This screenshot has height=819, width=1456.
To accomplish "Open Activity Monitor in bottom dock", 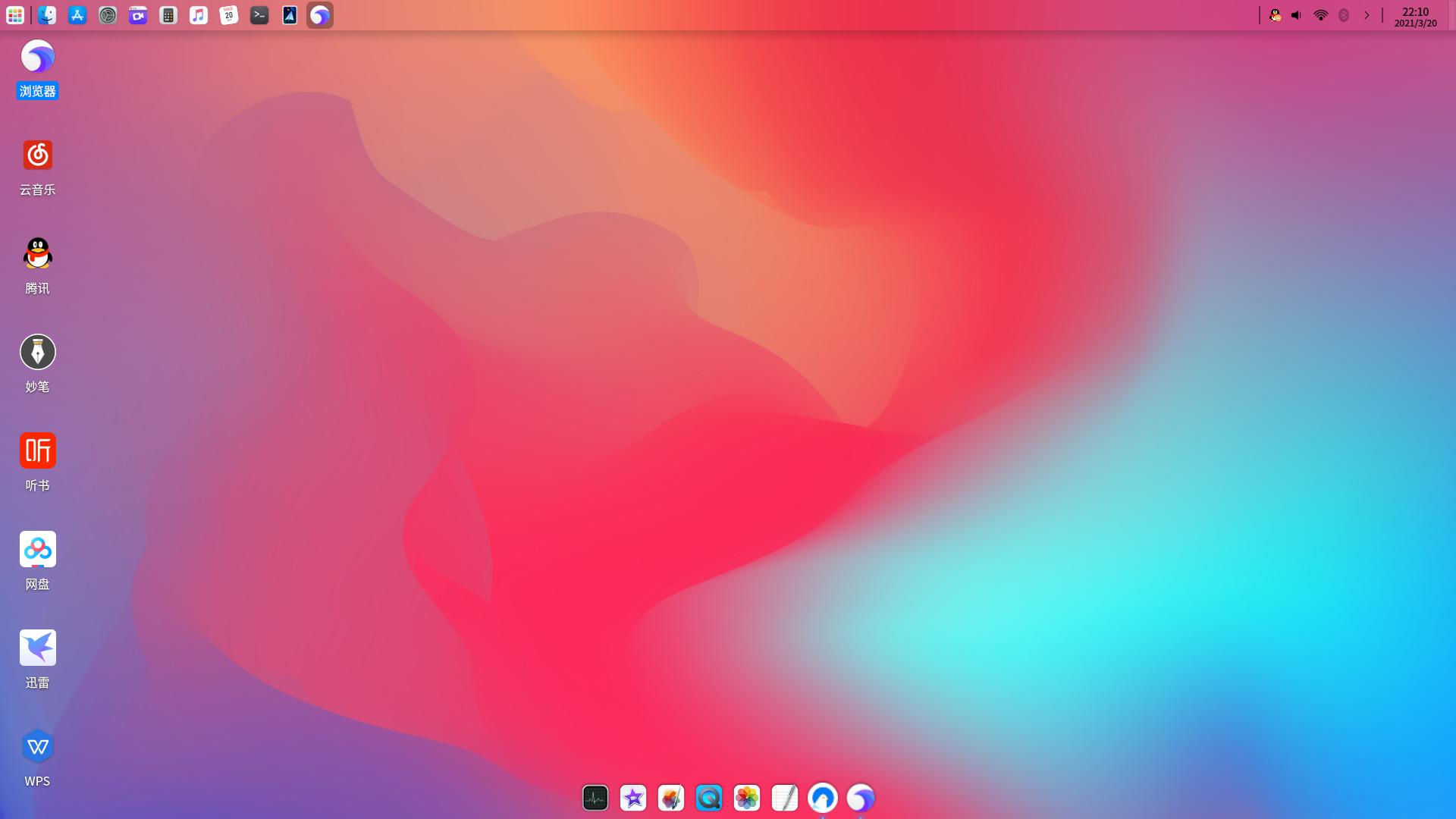I will click(x=595, y=798).
